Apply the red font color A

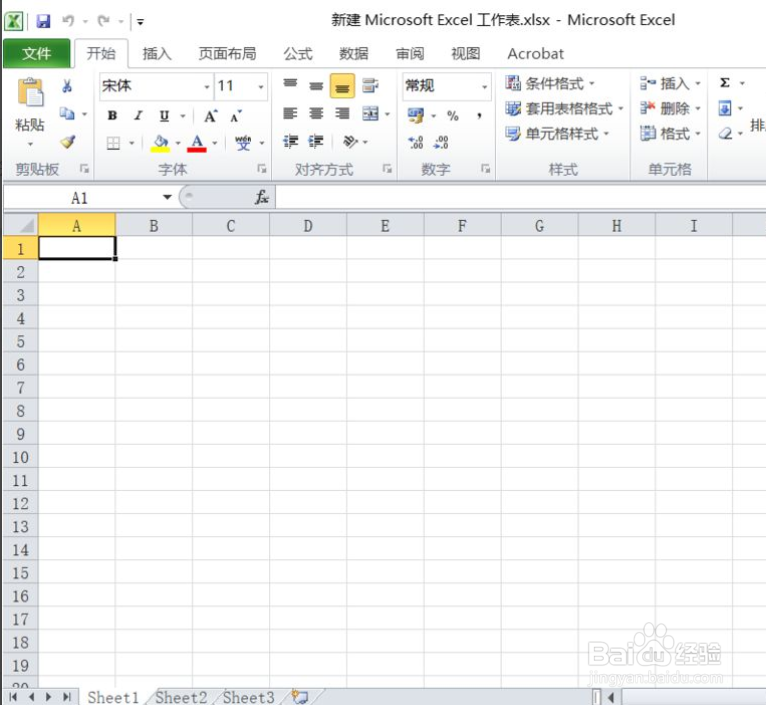(x=197, y=143)
